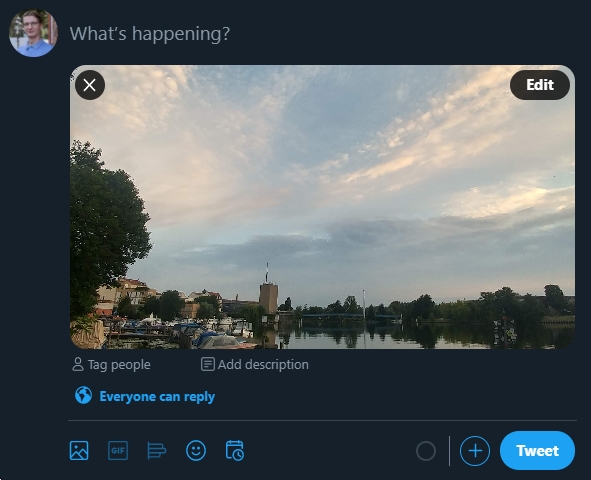
Task: Select the Add description link text
Action: coord(263,365)
